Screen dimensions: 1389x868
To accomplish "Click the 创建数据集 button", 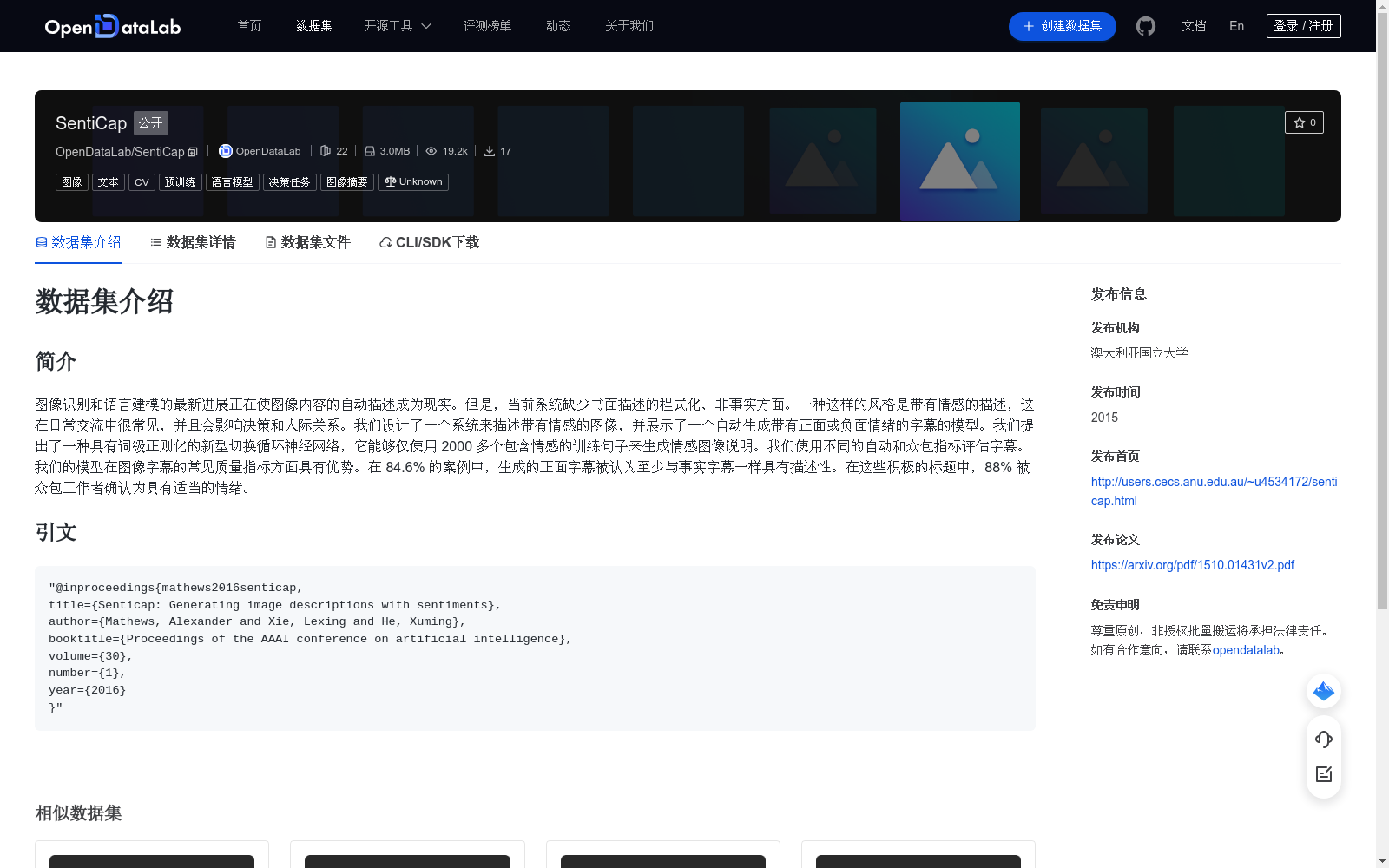I will tap(1062, 26).
